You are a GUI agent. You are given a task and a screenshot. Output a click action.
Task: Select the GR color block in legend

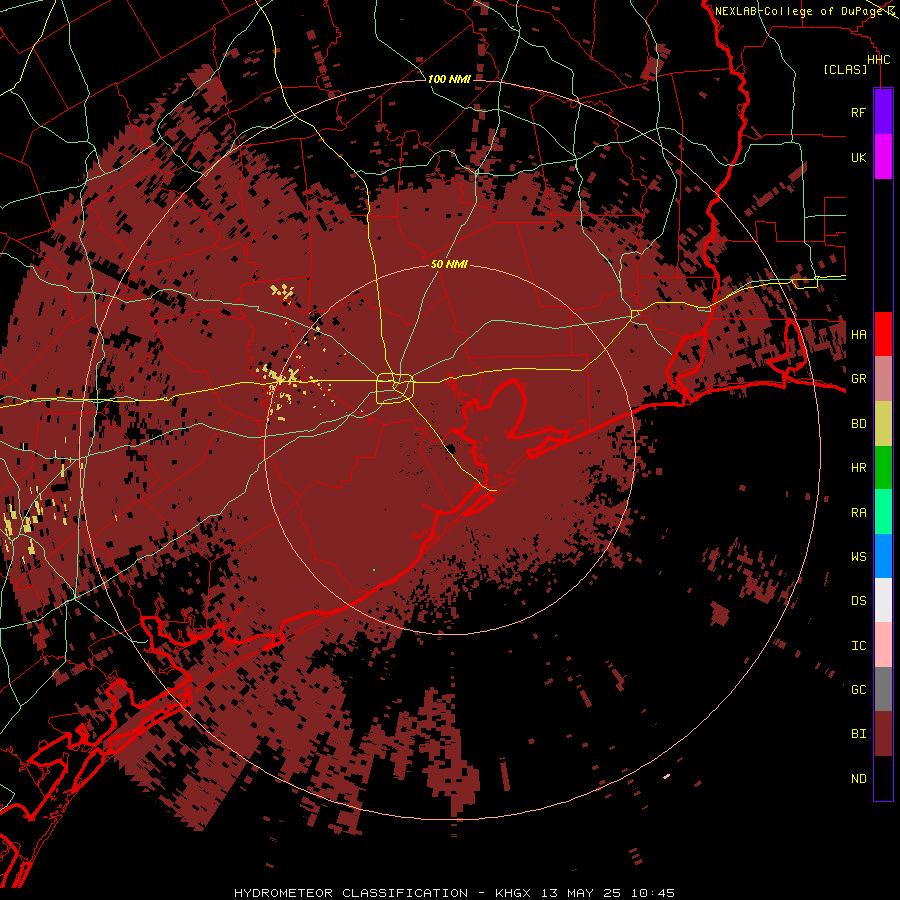pyautogui.click(x=883, y=378)
